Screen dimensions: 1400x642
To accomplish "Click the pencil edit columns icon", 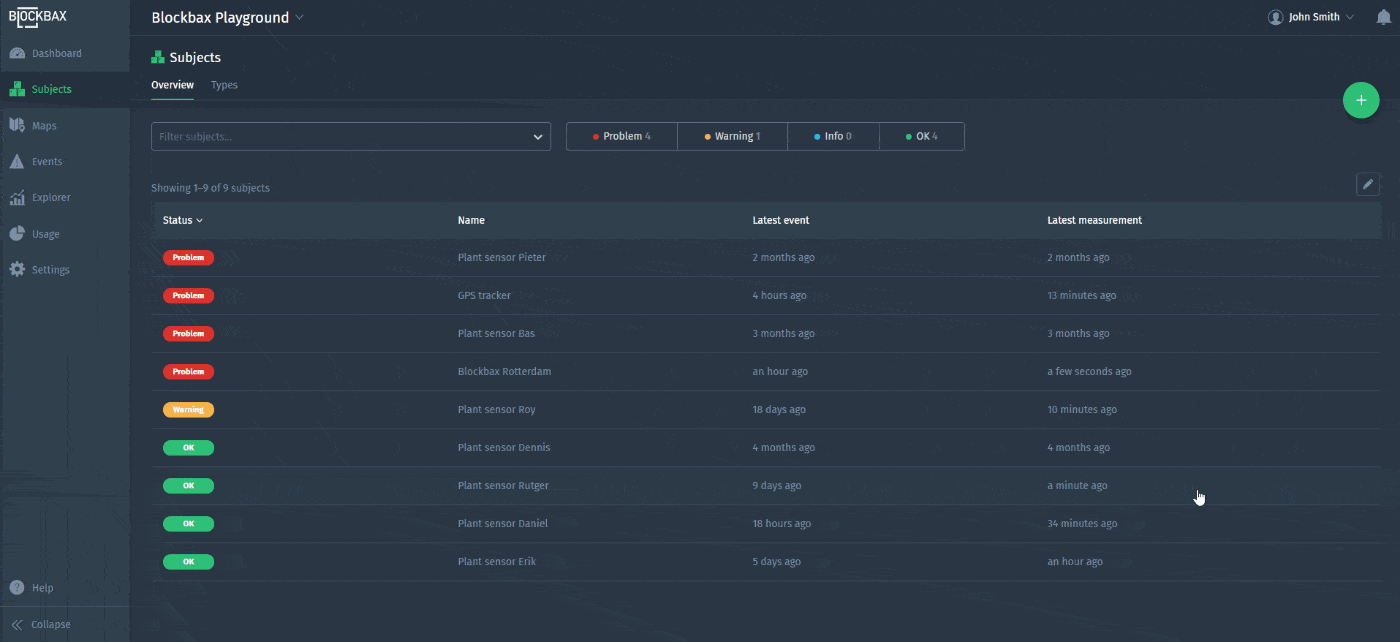I will point(1368,184).
